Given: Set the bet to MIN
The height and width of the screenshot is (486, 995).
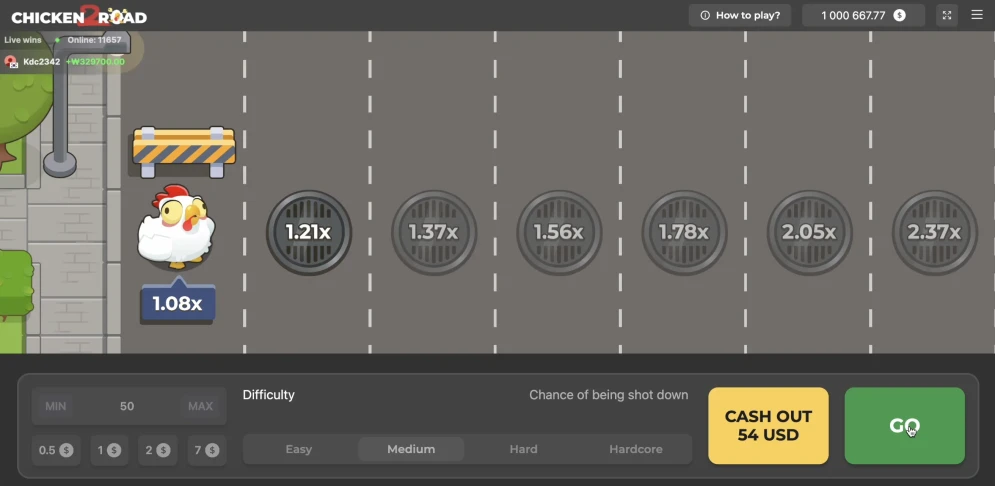Looking at the screenshot, I should [56, 406].
